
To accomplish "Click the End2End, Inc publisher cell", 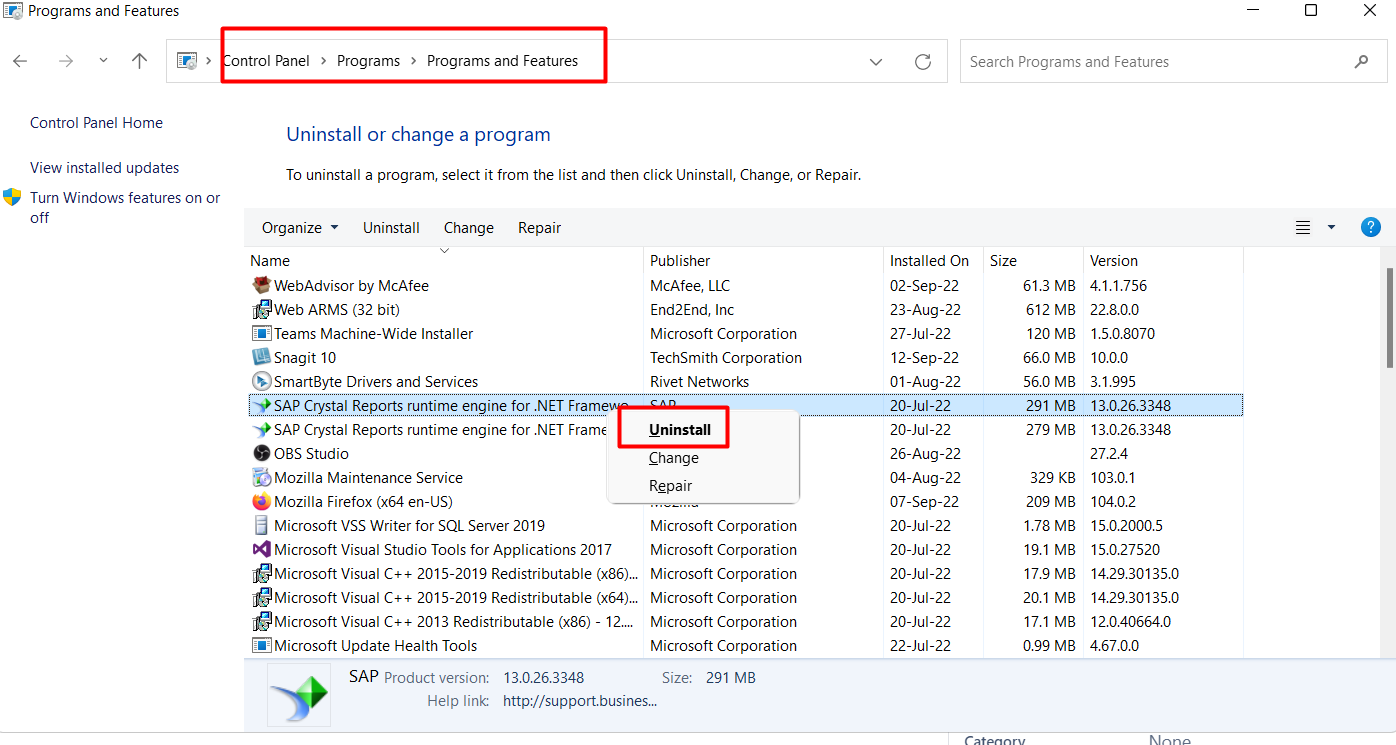I will click(x=692, y=310).
